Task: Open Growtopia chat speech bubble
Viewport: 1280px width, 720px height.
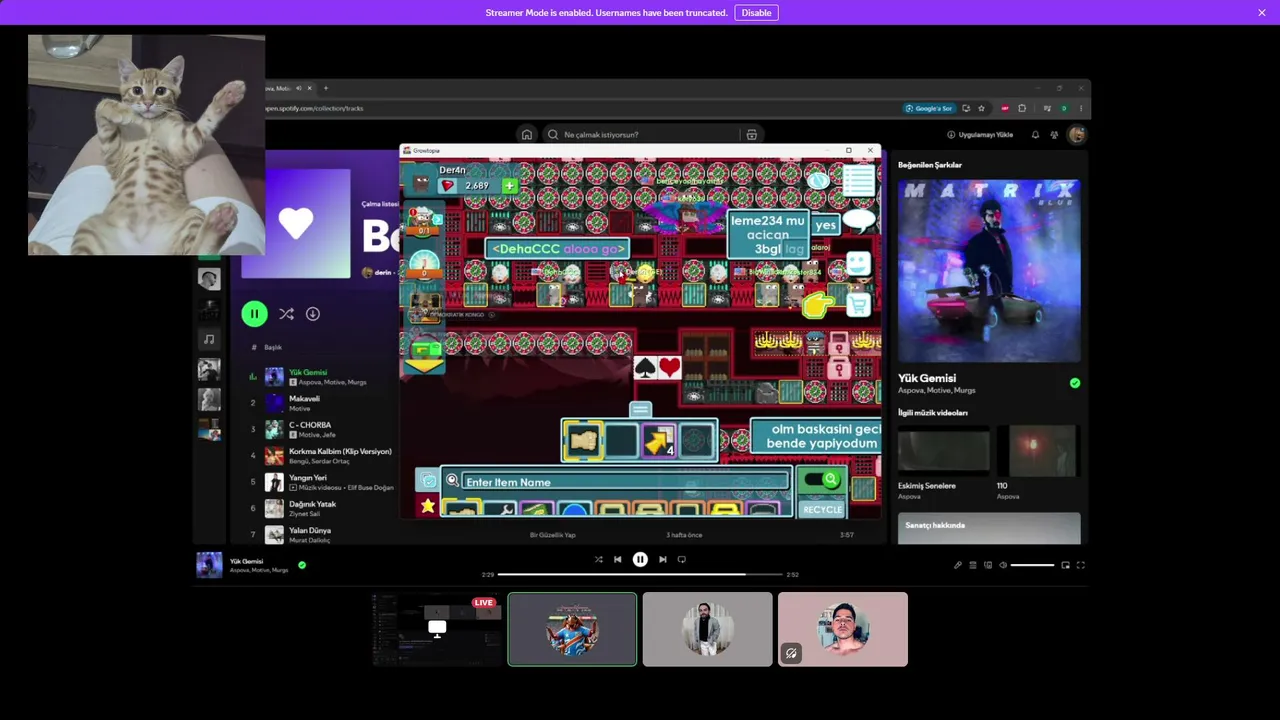Action: [x=858, y=220]
